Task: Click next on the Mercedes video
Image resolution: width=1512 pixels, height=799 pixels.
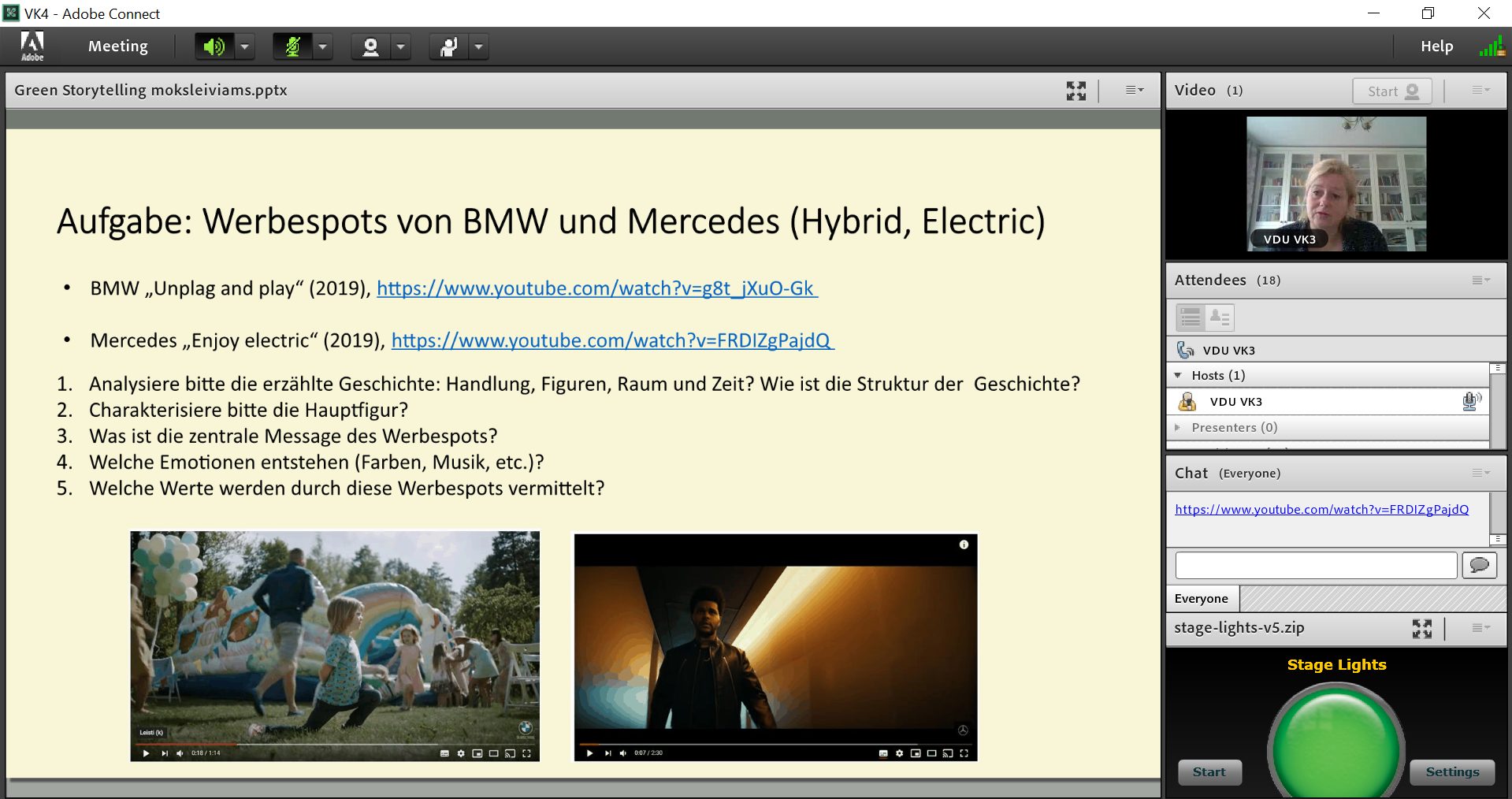Action: (607, 753)
